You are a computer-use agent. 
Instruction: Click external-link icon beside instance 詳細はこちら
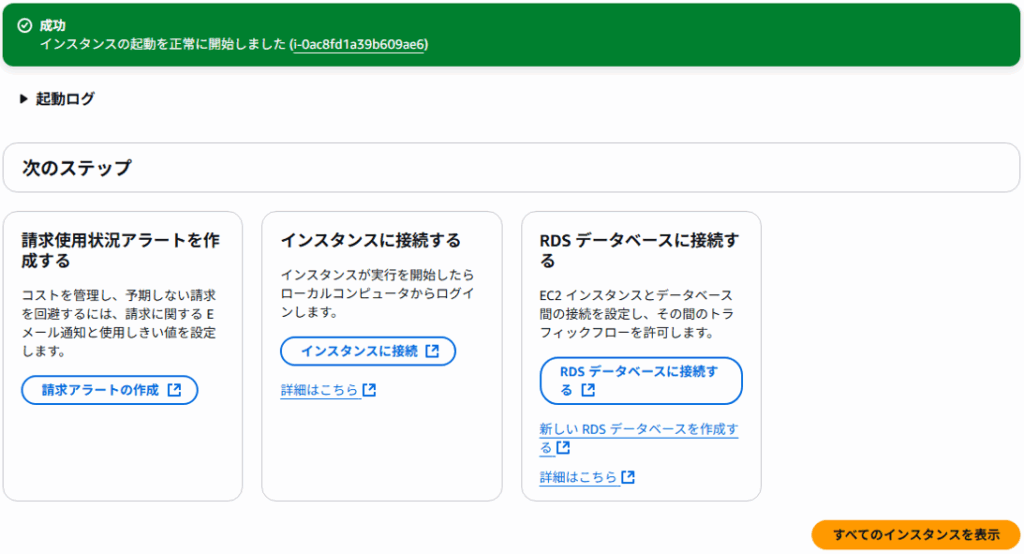(x=369, y=390)
